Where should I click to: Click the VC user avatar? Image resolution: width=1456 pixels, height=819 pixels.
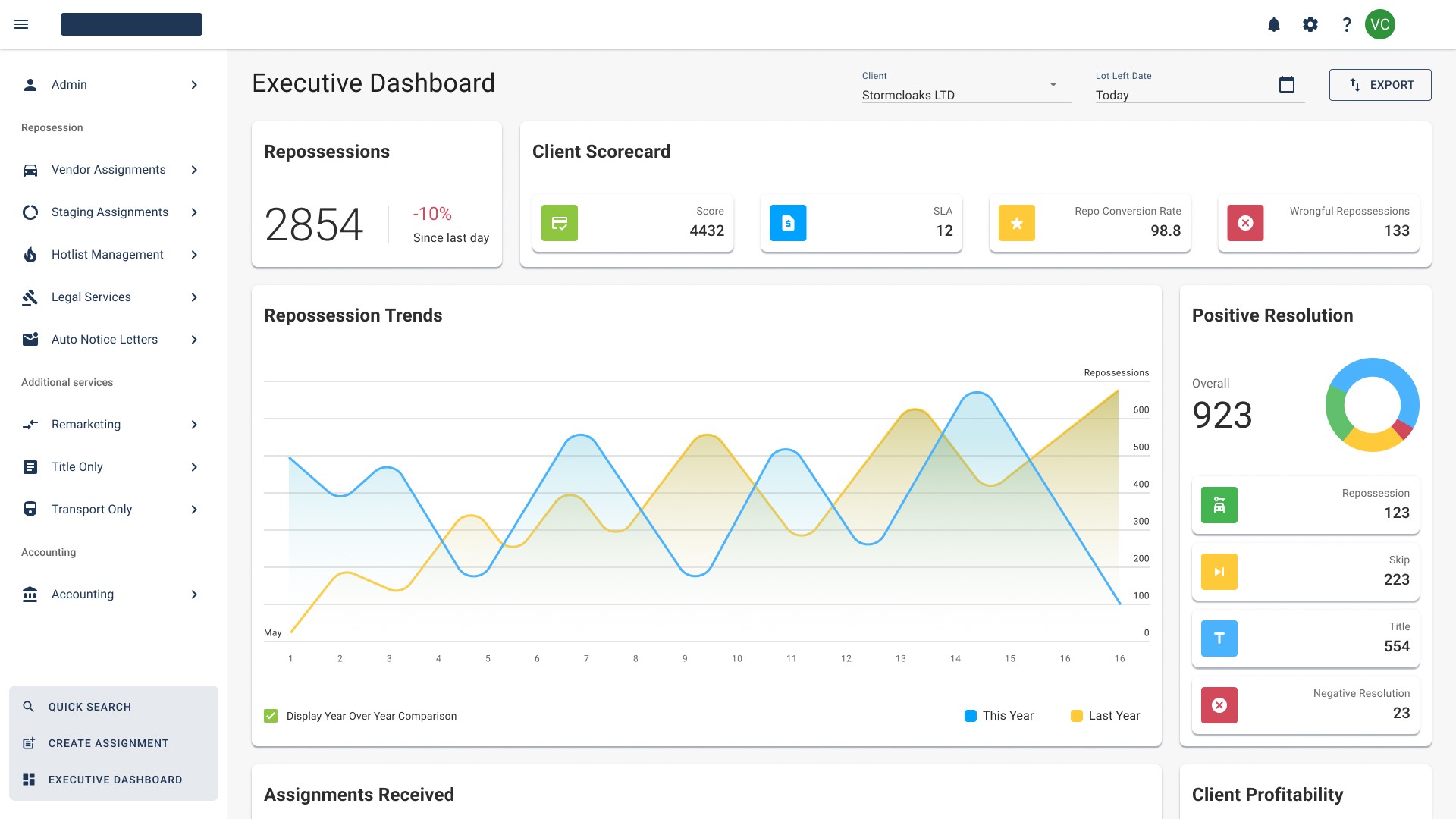[1380, 24]
